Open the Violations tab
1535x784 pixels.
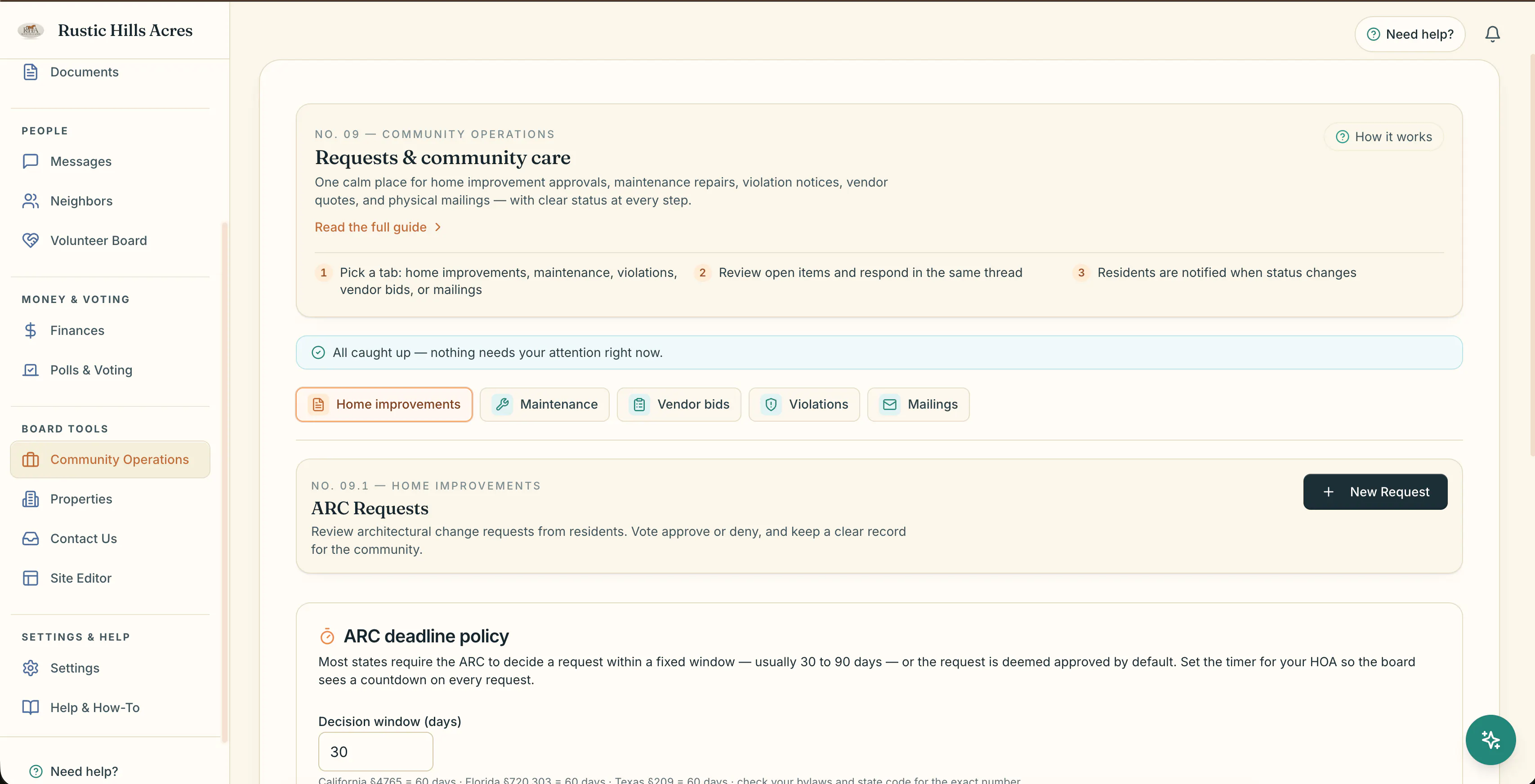click(x=804, y=405)
